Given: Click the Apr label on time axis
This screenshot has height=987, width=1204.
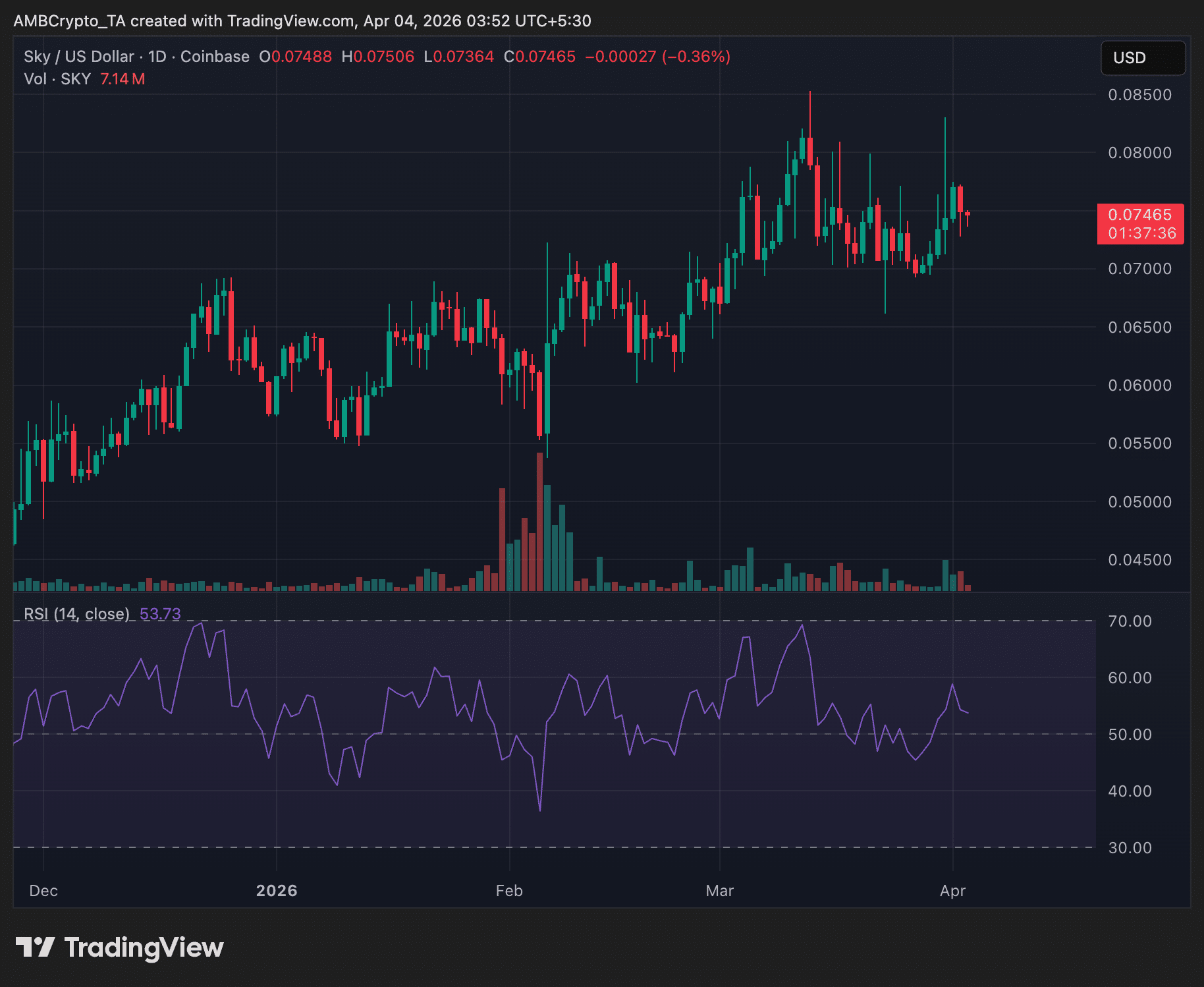Looking at the screenshot, I should coord(952,891).
